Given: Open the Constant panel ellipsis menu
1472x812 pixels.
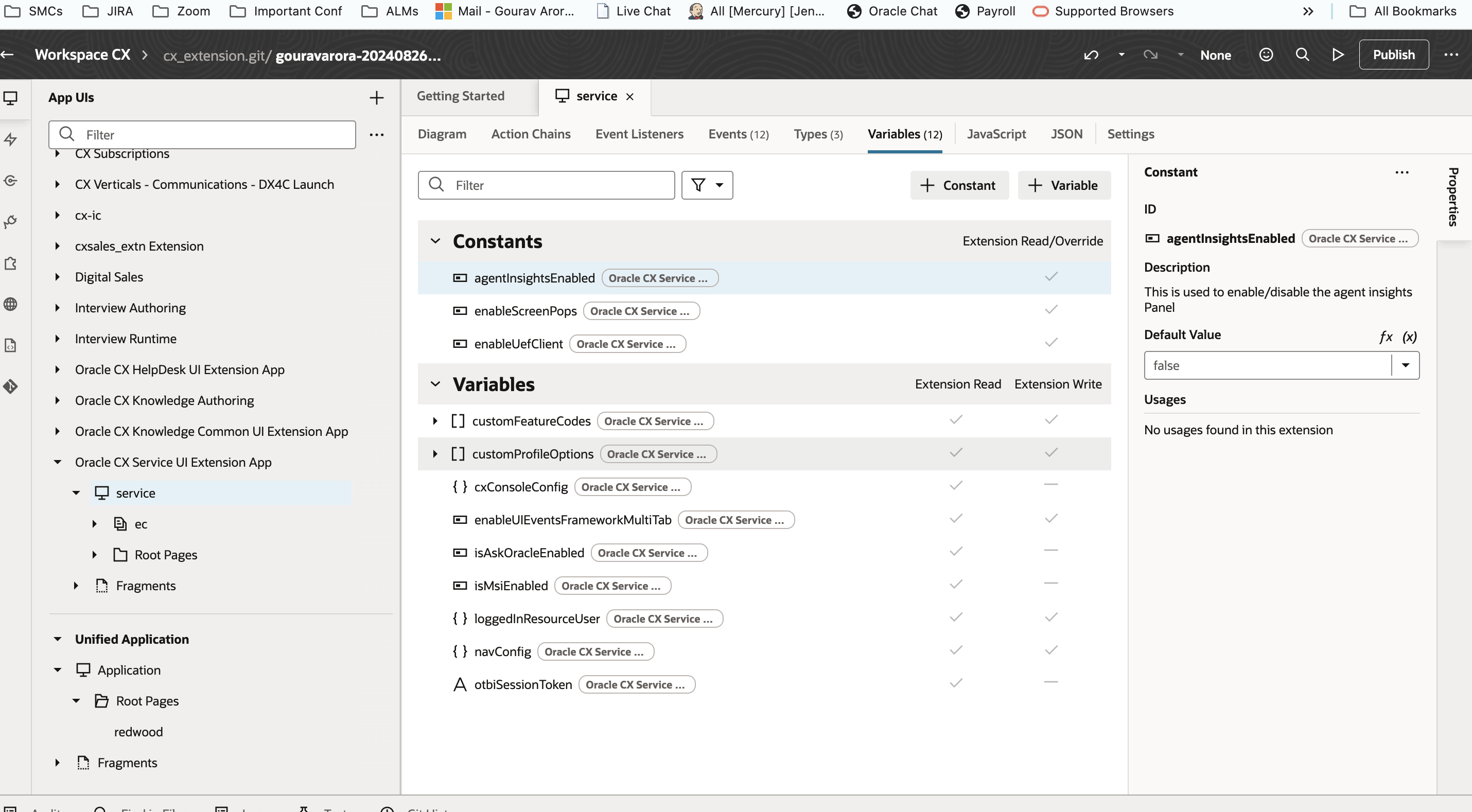Looking at the screenshot, I should pyautogui.click(x=1403, y=172).
